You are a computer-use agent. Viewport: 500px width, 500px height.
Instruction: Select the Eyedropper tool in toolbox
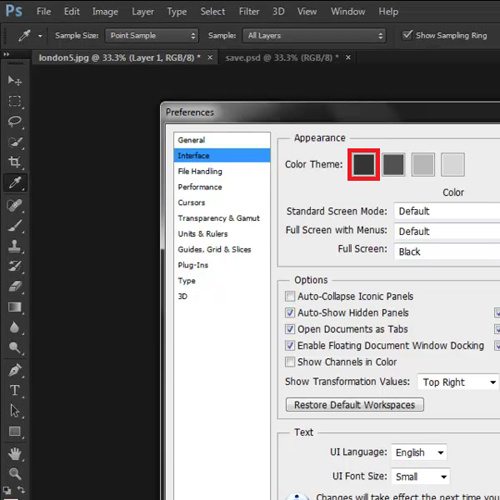pos(15,183)
